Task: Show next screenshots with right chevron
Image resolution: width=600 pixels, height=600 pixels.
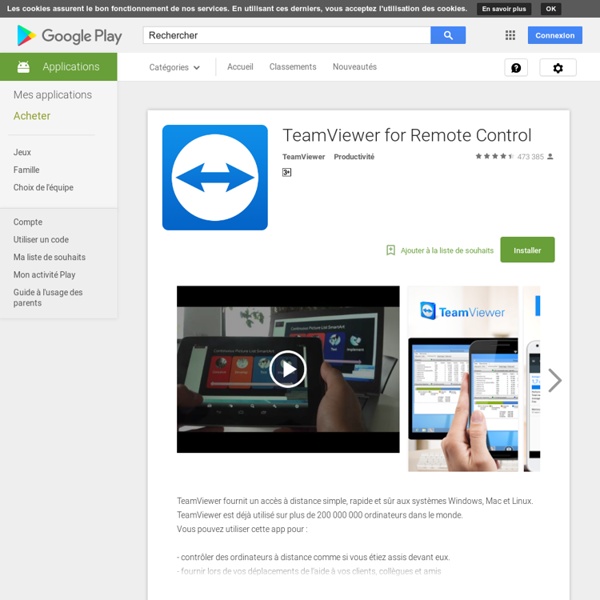Action: coord(554,380)
